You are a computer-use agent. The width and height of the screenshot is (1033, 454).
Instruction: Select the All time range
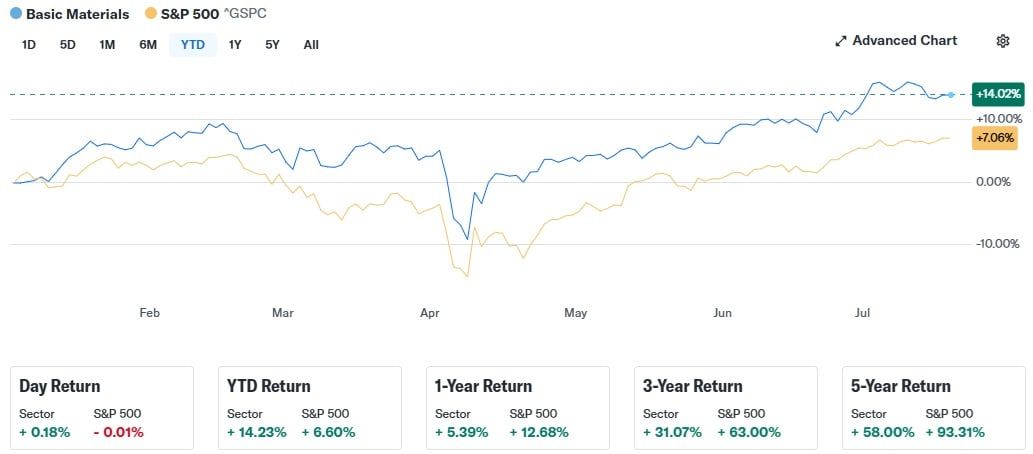click(x=311, y=45)
